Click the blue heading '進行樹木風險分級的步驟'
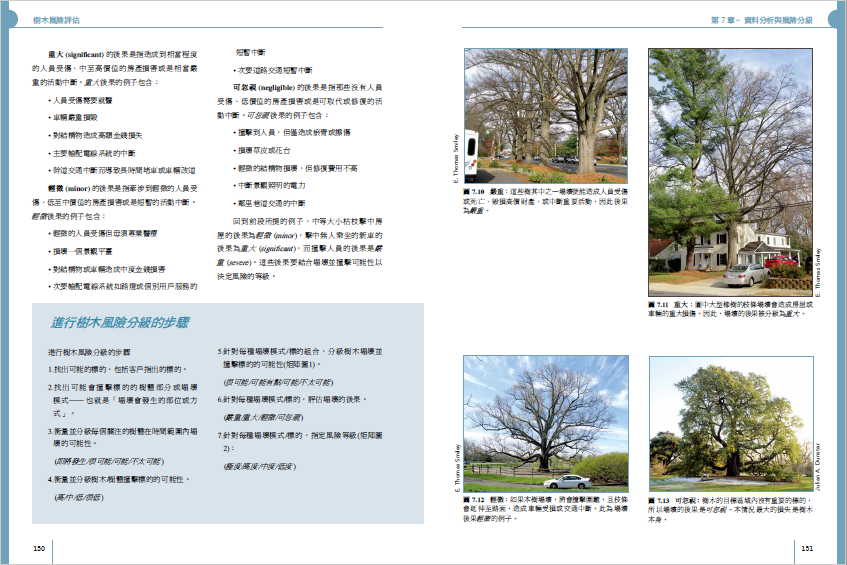The width and height of the screenshot is (847, 565). coord(120,323)
